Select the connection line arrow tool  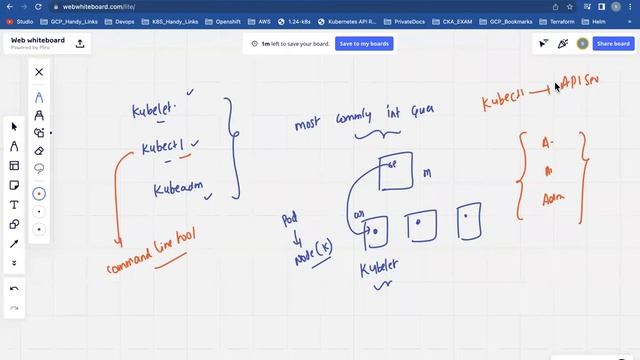[14, 244]
